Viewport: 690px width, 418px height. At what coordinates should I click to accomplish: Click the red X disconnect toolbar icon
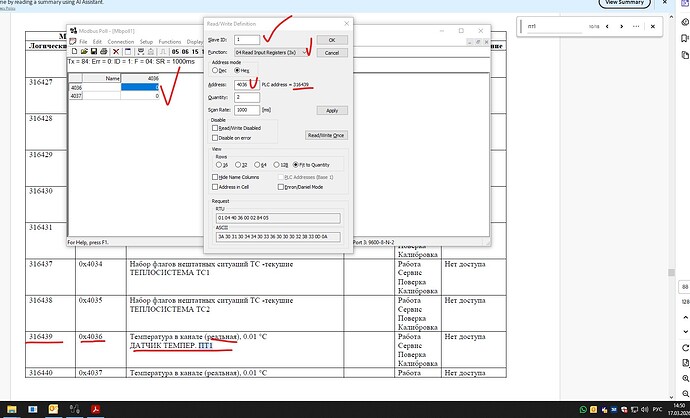(116, 51)
